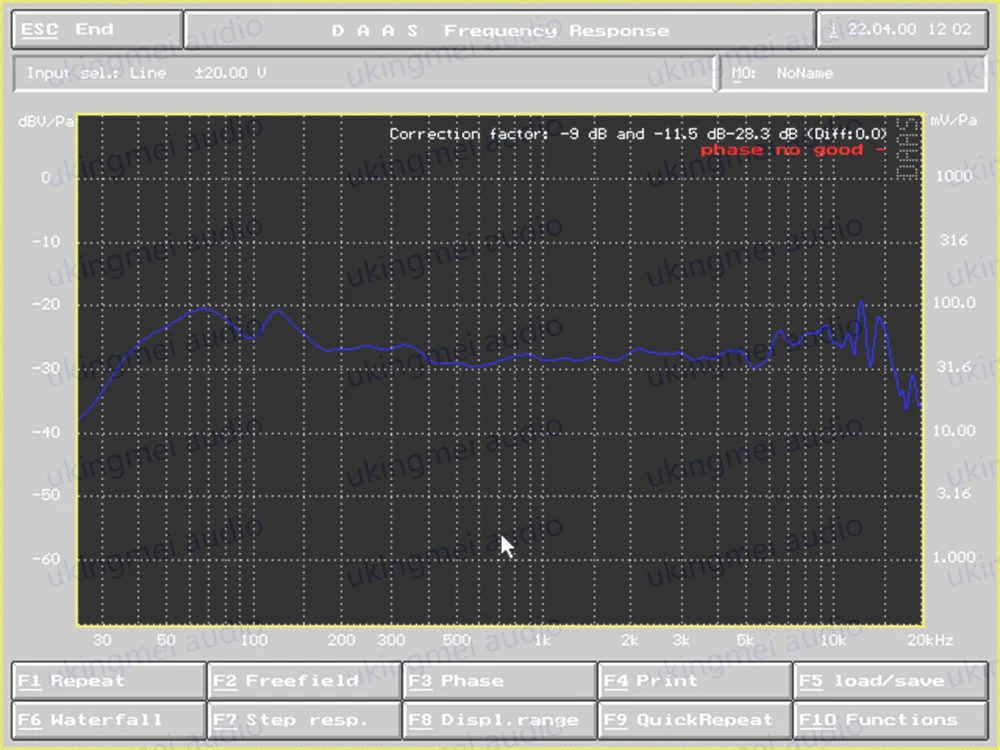
Task: Select the MO: NoName field
Action: click(853, 73)
